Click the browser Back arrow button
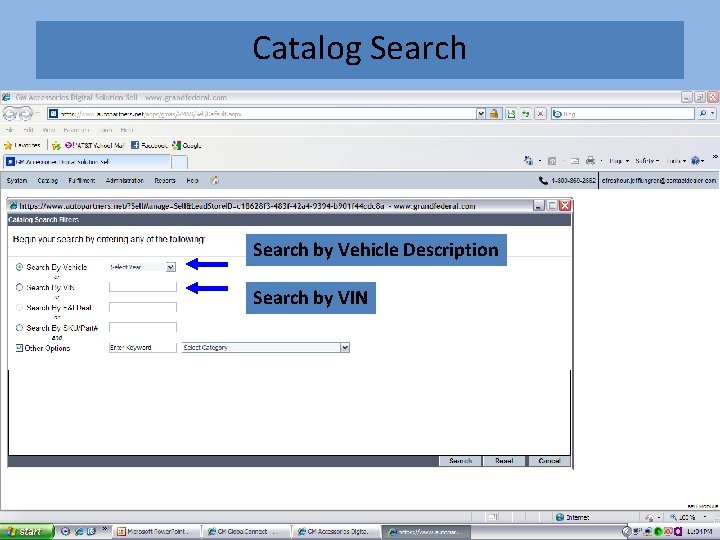This screenshot has width=720, height=540. click(10, 113)
